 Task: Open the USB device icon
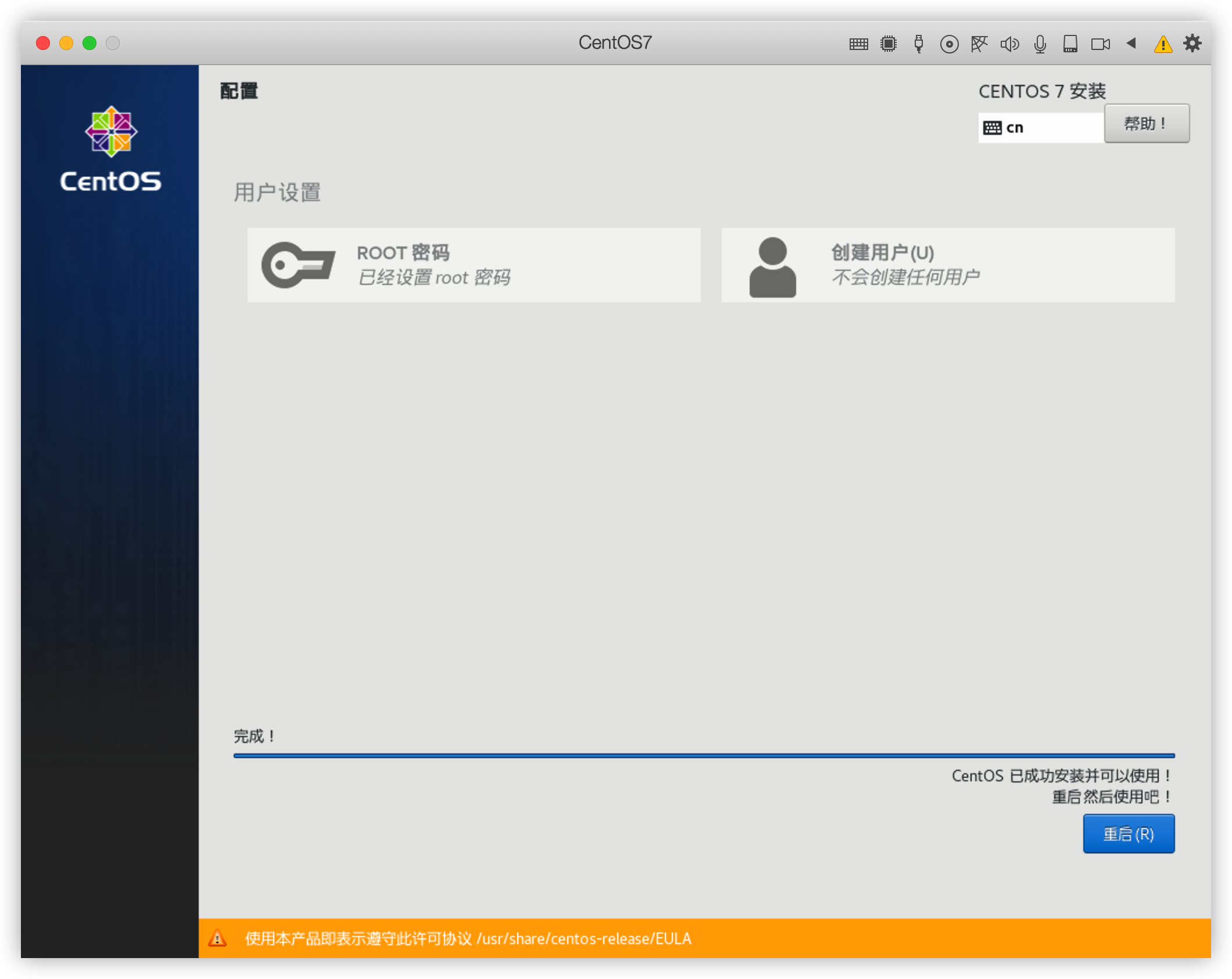click(x=919, y=44)
